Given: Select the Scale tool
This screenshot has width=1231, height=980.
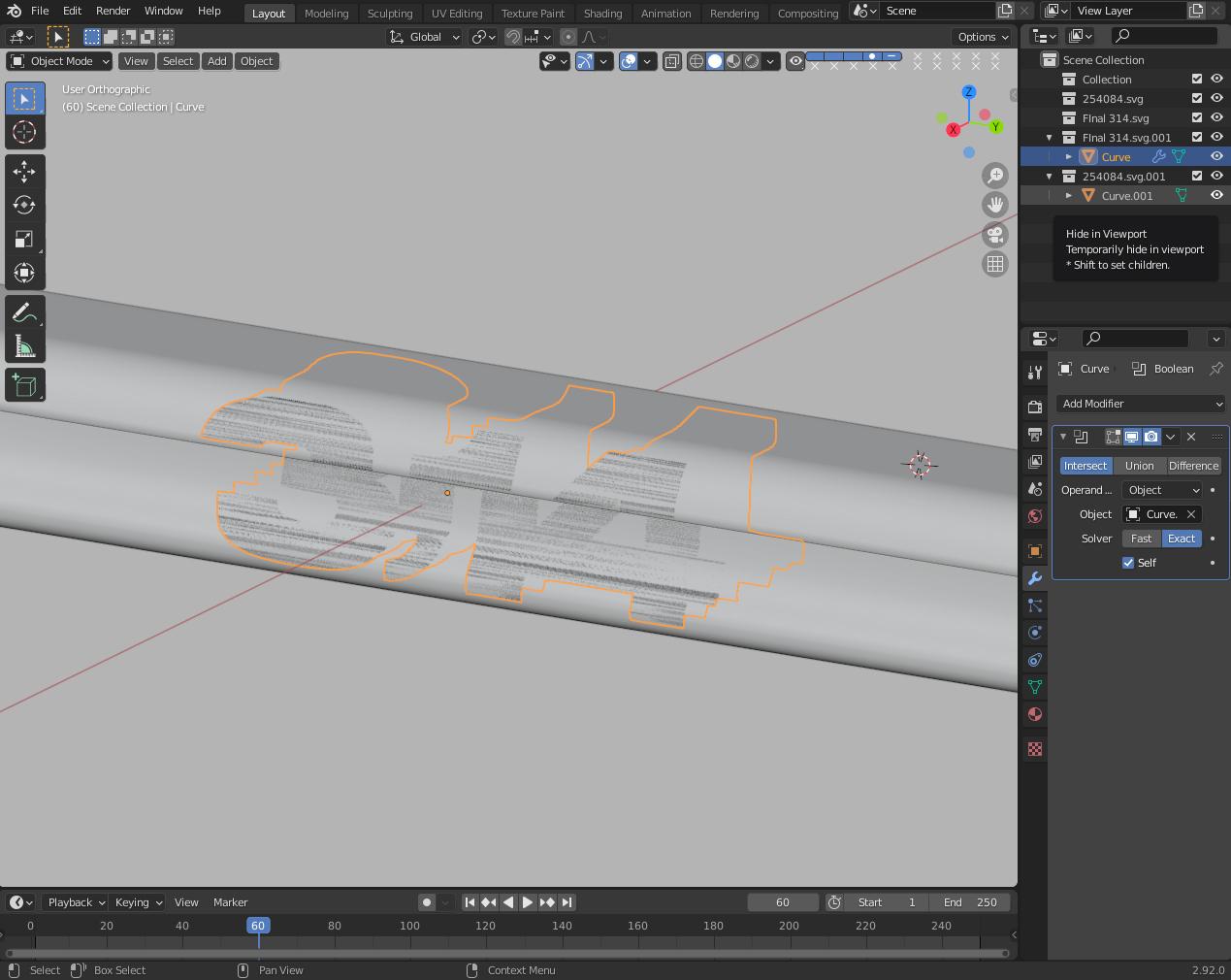Looking at the screenshot, I should click(24, 239).
